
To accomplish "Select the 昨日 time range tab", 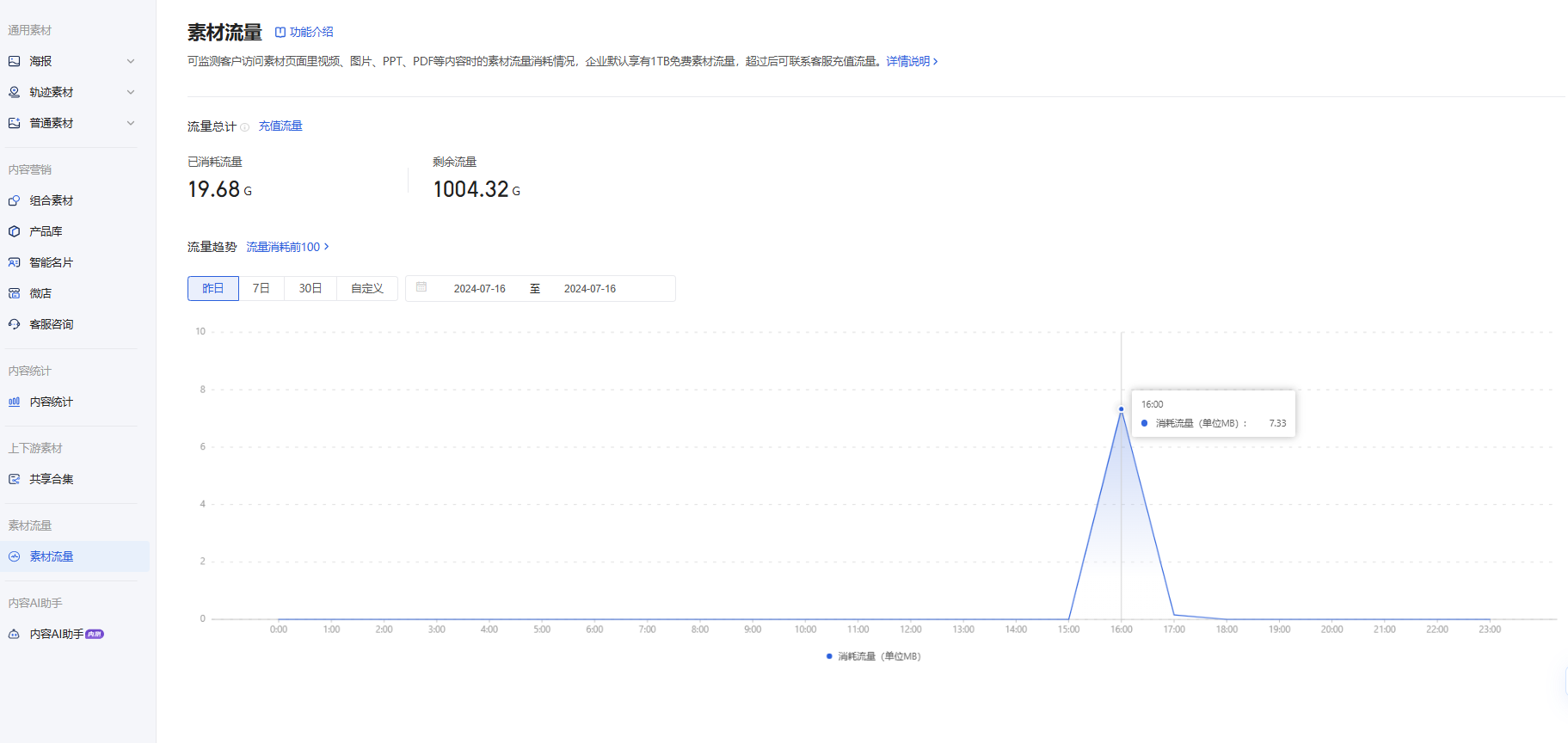I will pos(213,288).
